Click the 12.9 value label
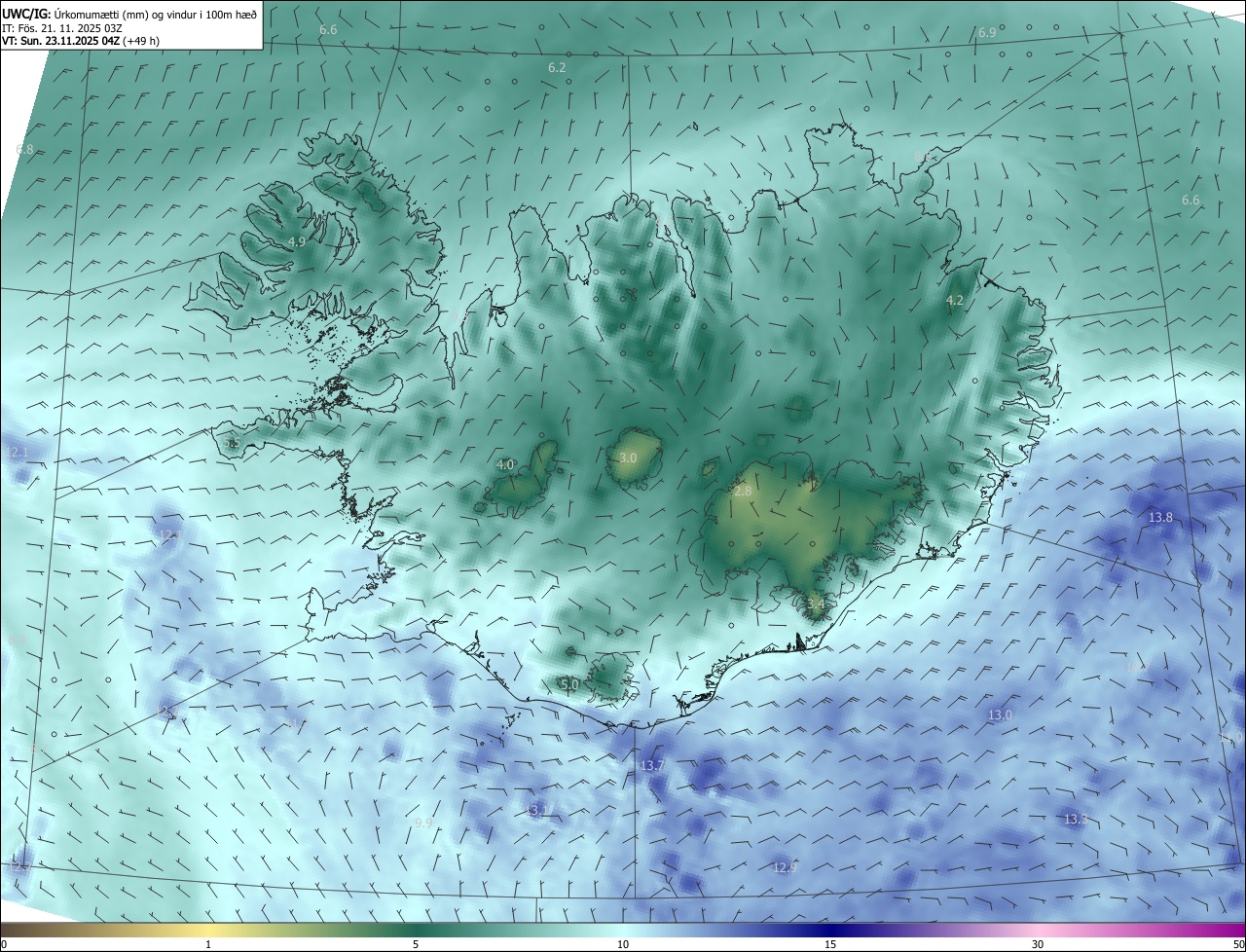1246x952 pixels. point(785,867)
